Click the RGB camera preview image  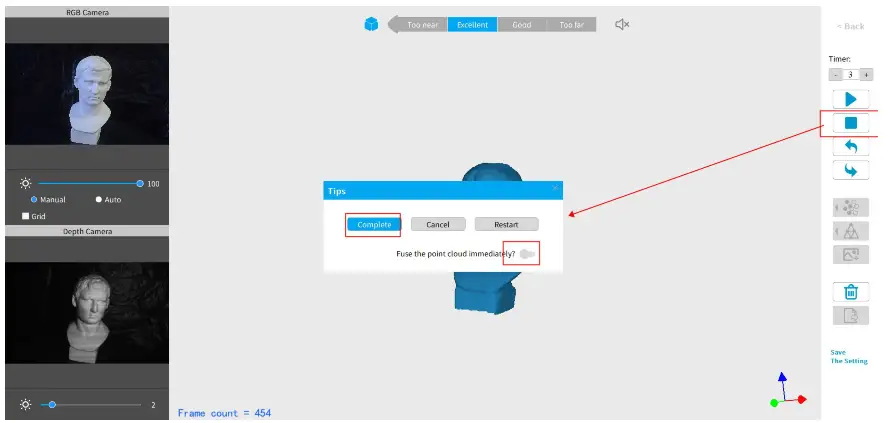pos(87,94)
